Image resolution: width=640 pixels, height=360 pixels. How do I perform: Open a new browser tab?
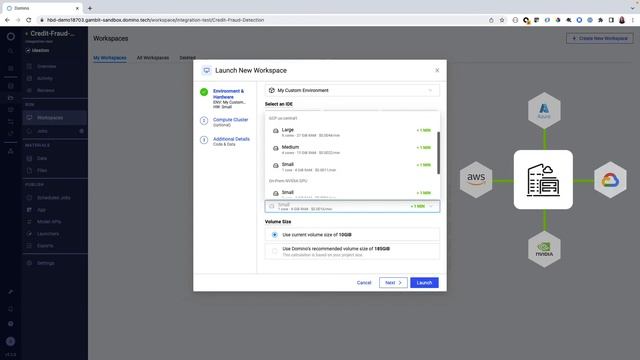tap(90, 8)
